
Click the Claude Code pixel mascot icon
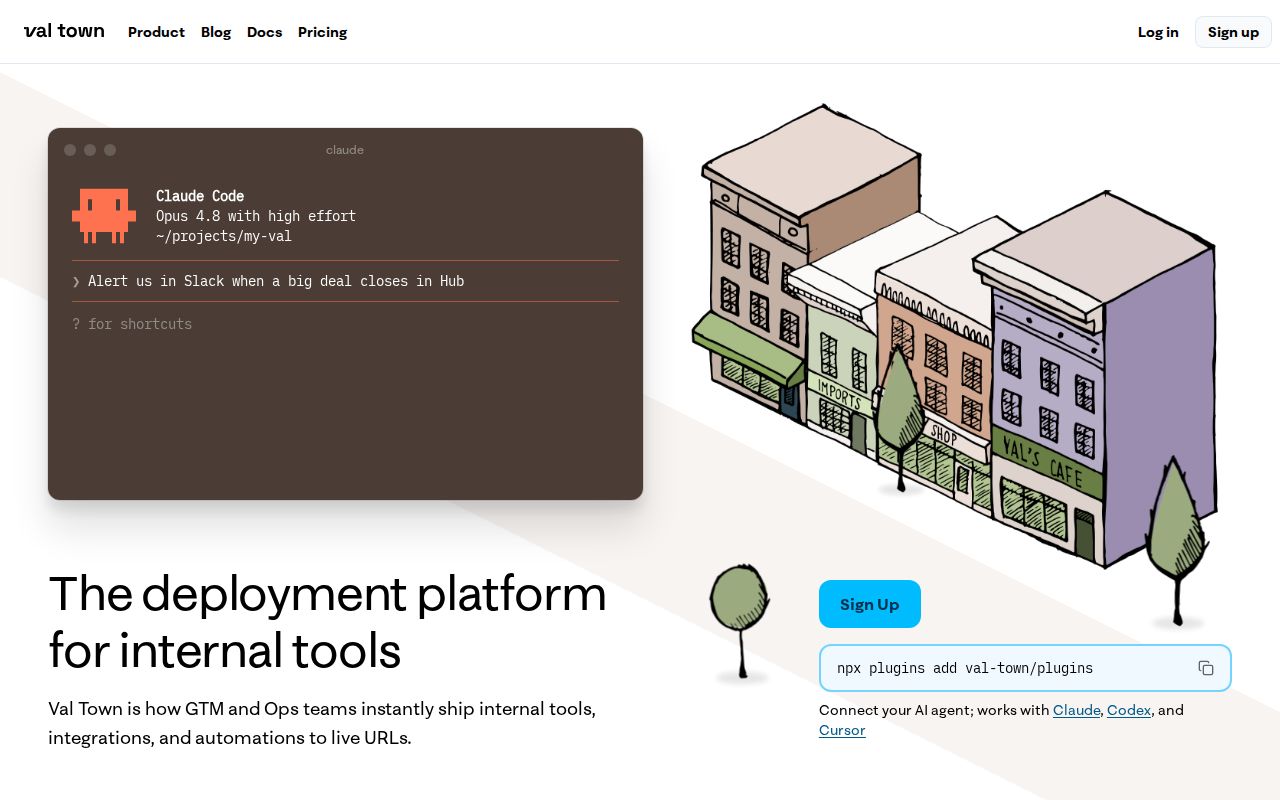point(104,216)
